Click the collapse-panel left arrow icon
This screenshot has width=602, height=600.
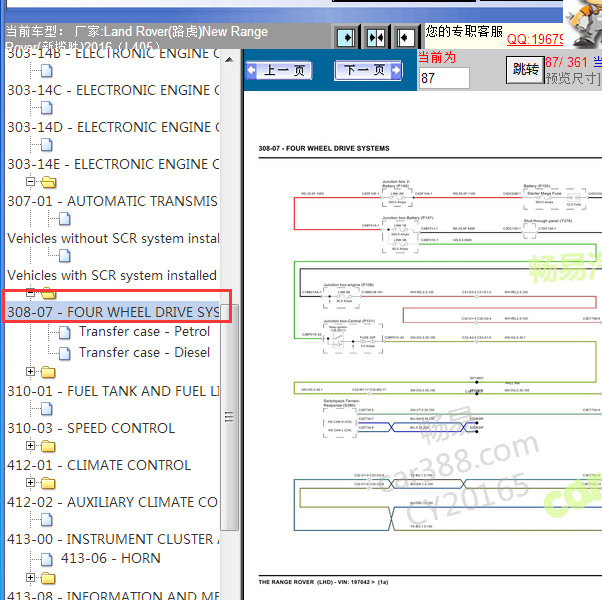[405, 38]
